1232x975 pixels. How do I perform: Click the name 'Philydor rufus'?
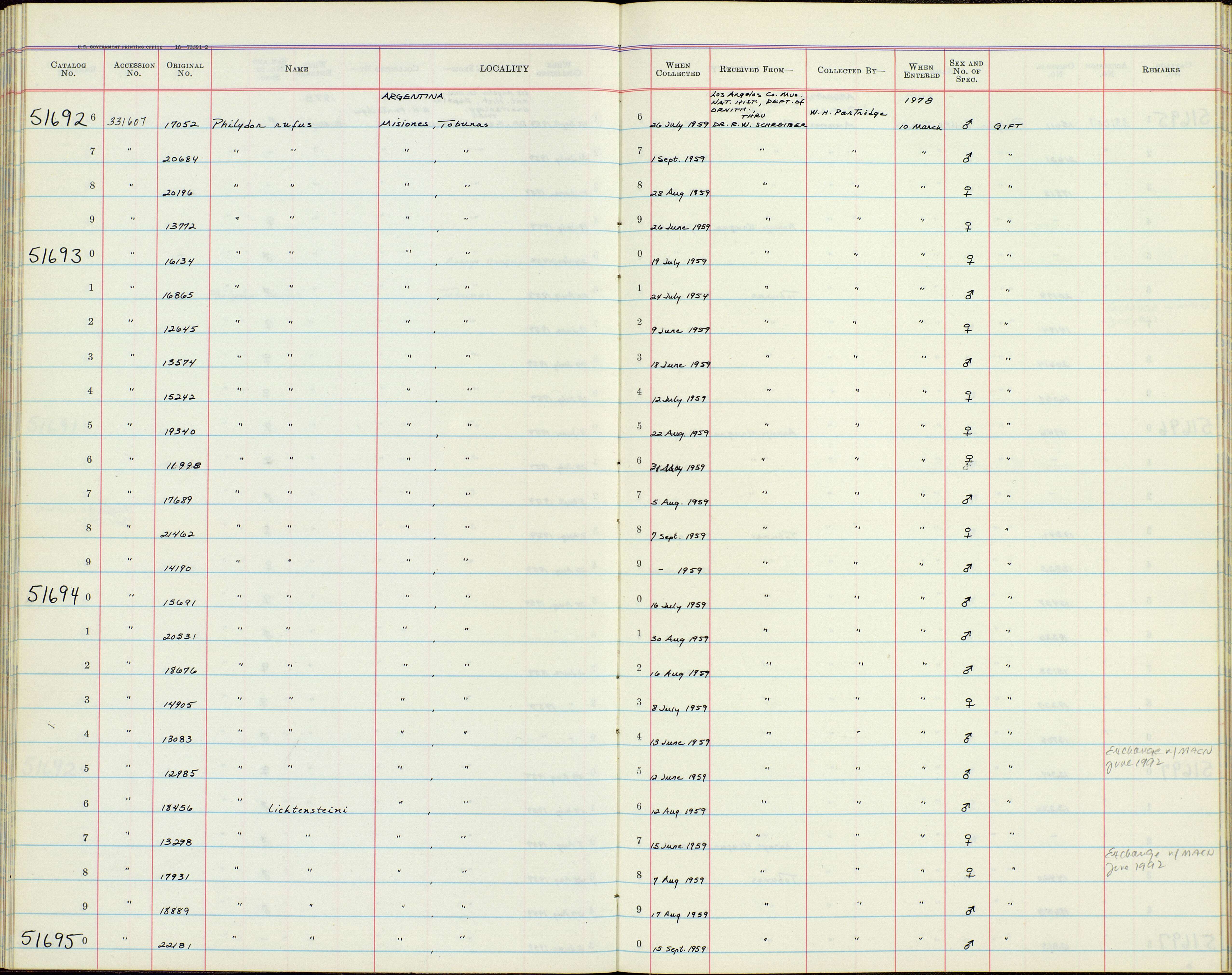262,124
